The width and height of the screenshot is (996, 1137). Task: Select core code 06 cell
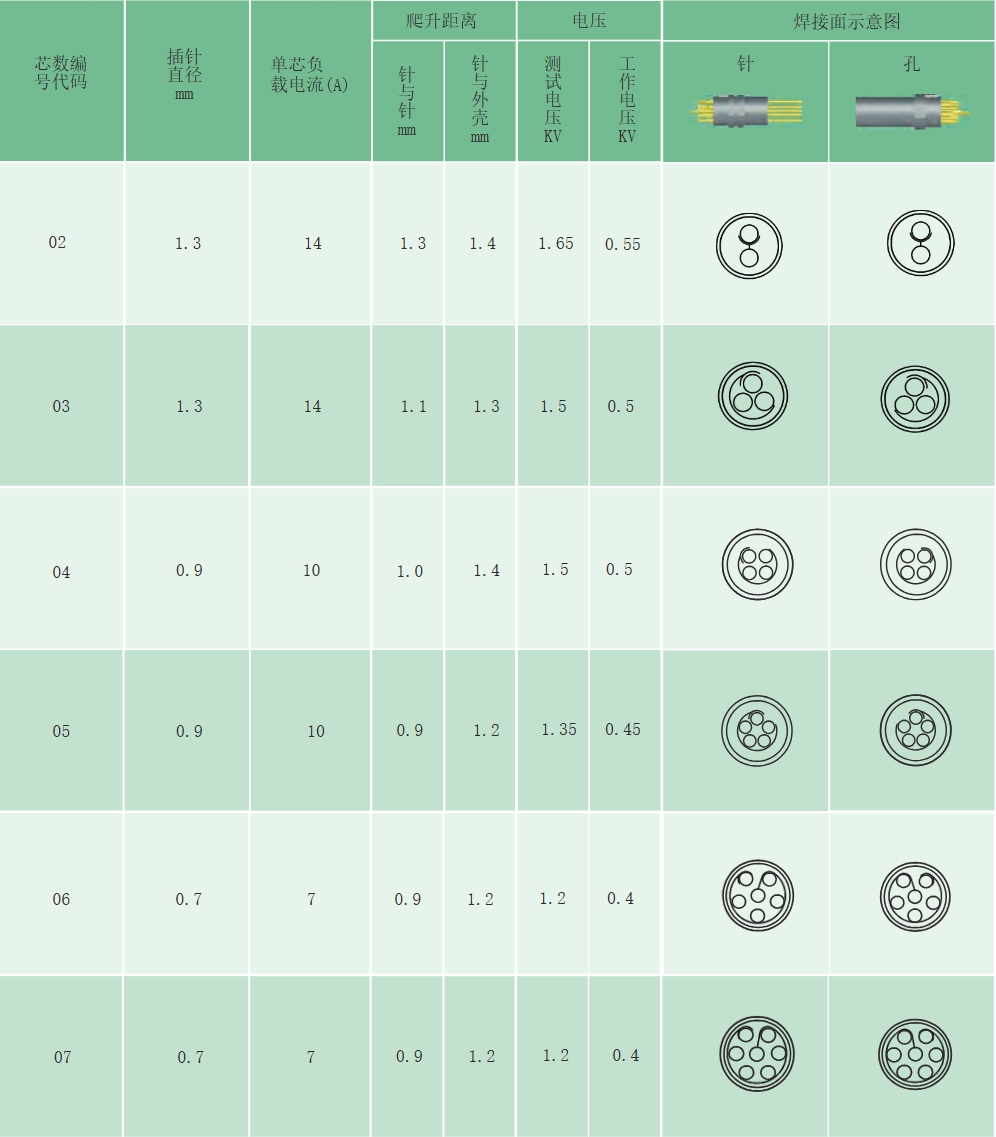click(x=62, y=899)
